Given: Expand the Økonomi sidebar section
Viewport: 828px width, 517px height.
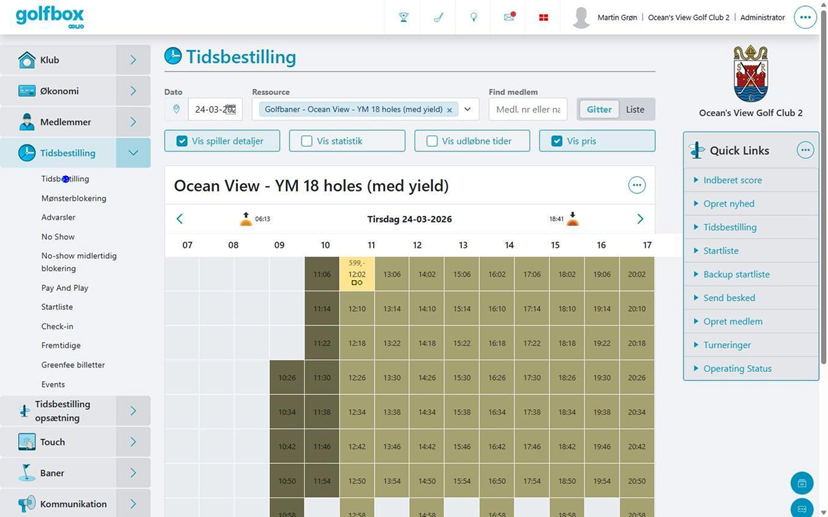Looking at the screenshot, I should pyautogui.click(x=133, y=91).
